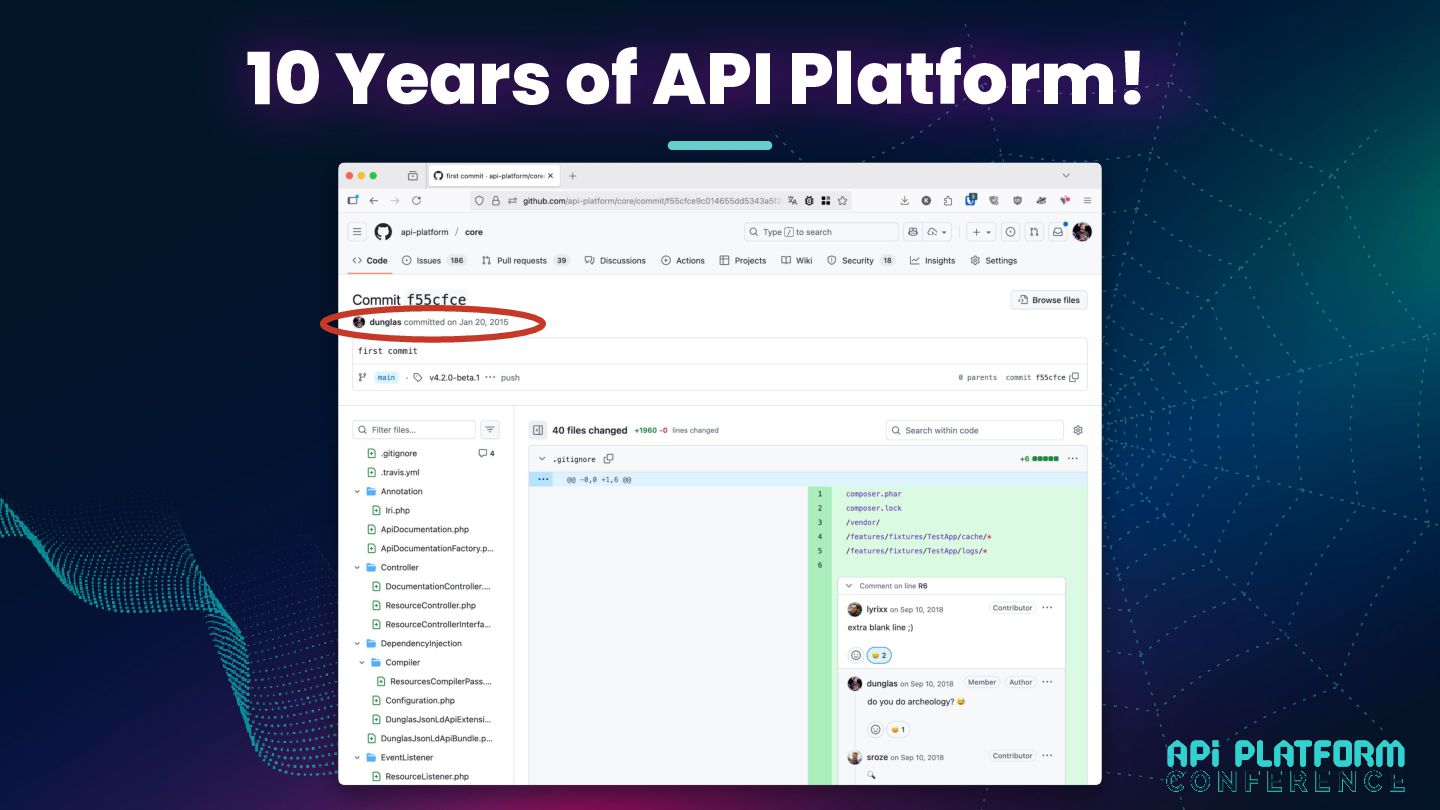Collapse the .gitignore diff section

542,459
